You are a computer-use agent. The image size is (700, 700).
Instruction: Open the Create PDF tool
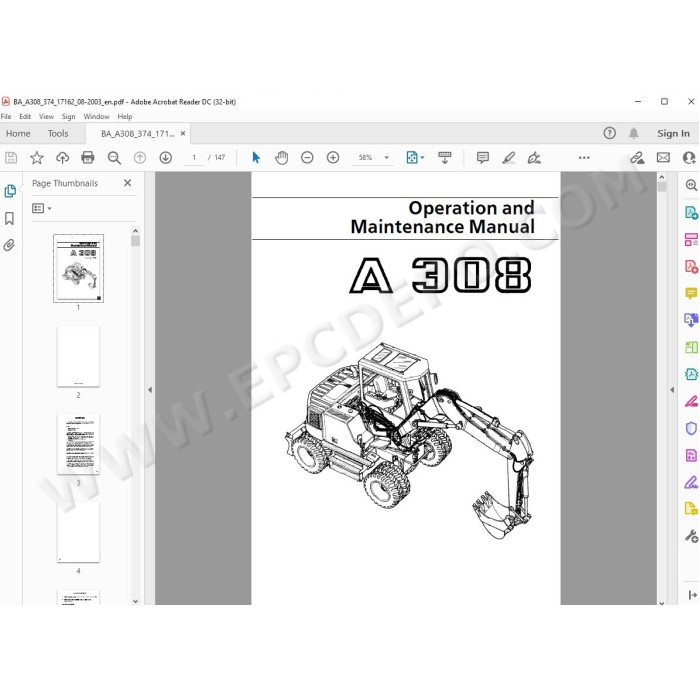pos(691,267)
